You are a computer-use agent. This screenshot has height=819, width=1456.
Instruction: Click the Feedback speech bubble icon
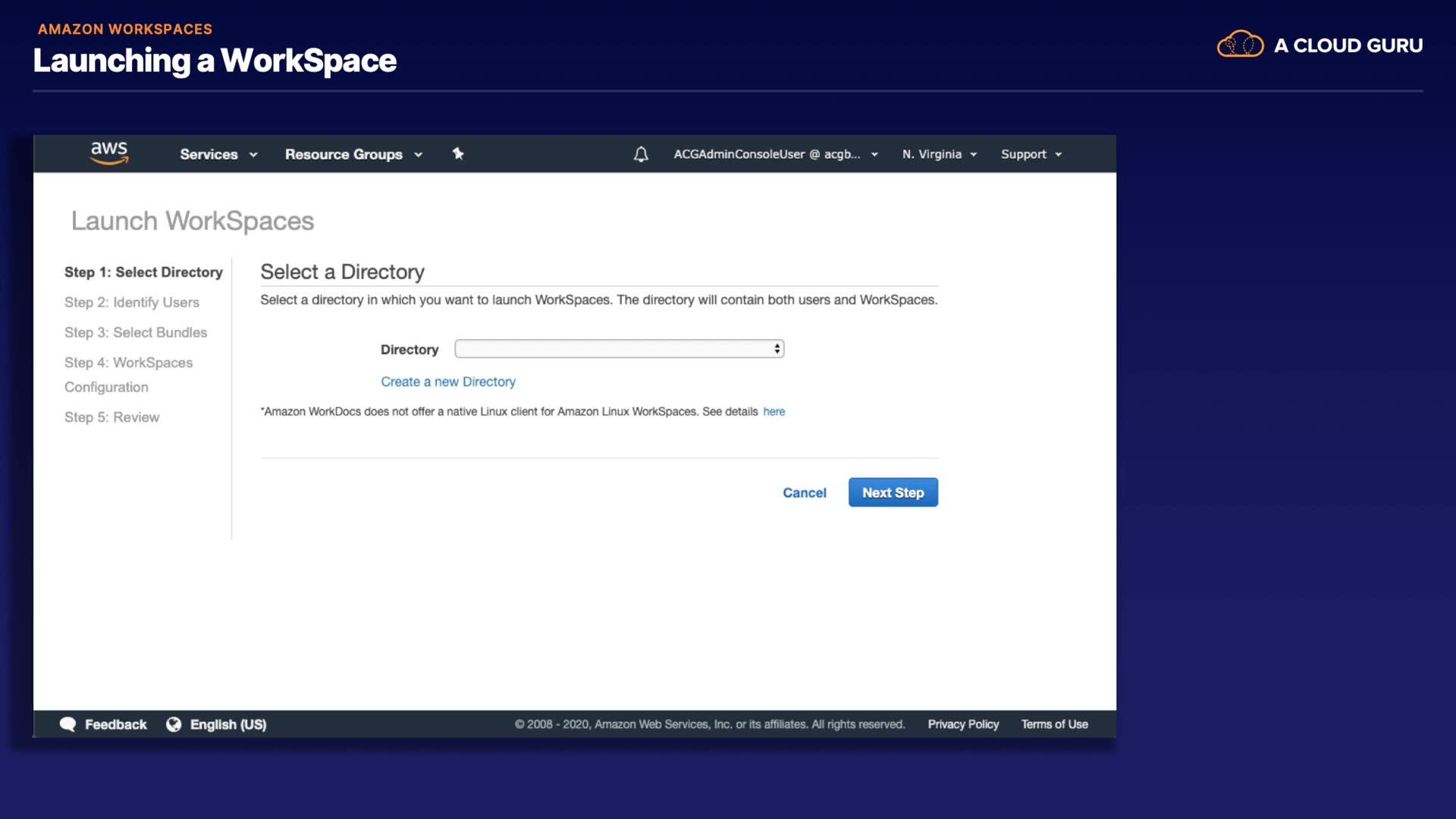click(68, 724)
